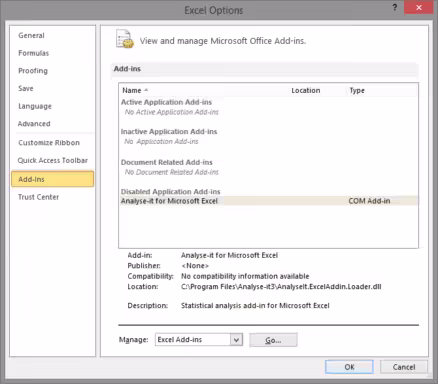Select the Add-Ins category

pyautogui.click(x=52, y=179)
